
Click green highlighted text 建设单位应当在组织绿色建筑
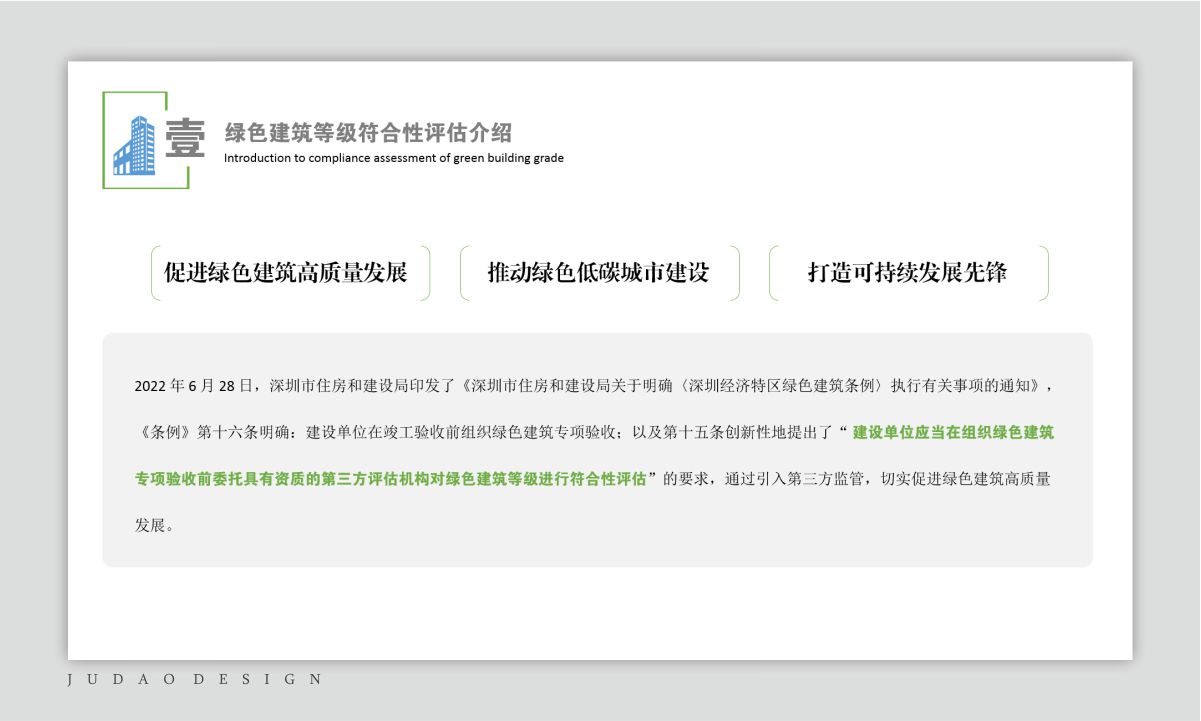[953, 433]
